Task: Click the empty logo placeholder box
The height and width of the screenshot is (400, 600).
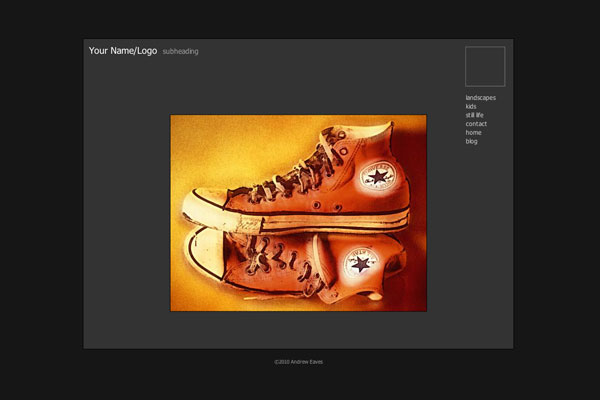Action: click(x=485, y=66)
